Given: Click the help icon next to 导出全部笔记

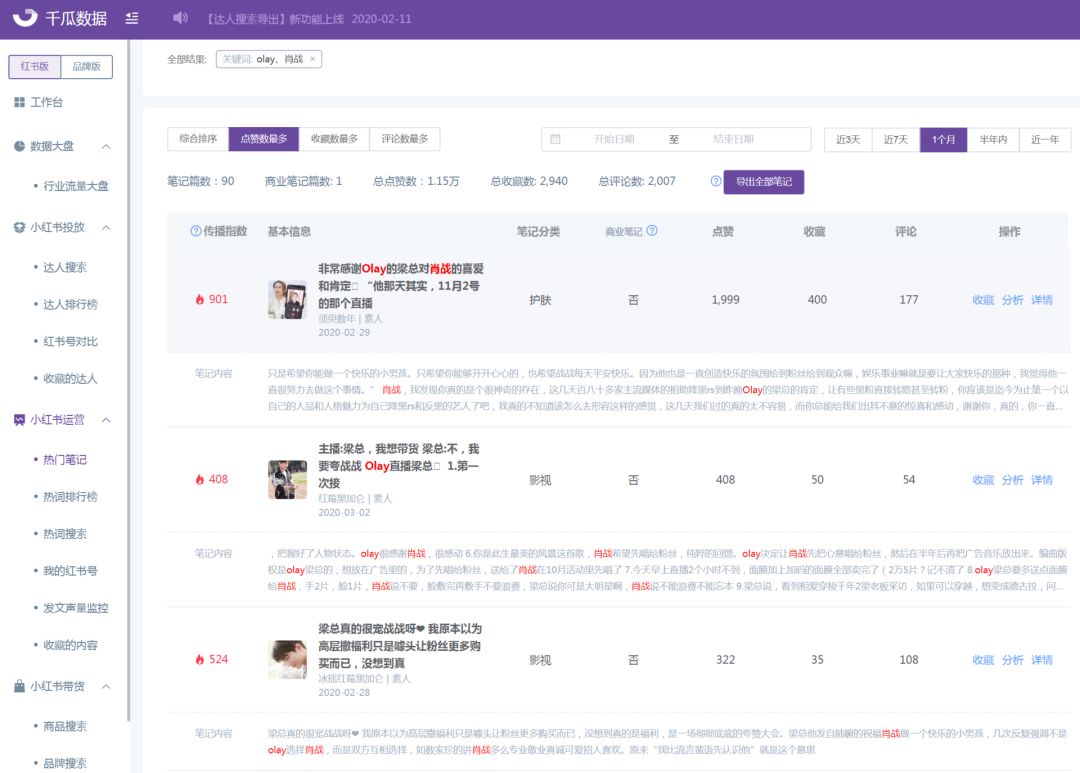Looking at the screenshot, I should [716, 181].
